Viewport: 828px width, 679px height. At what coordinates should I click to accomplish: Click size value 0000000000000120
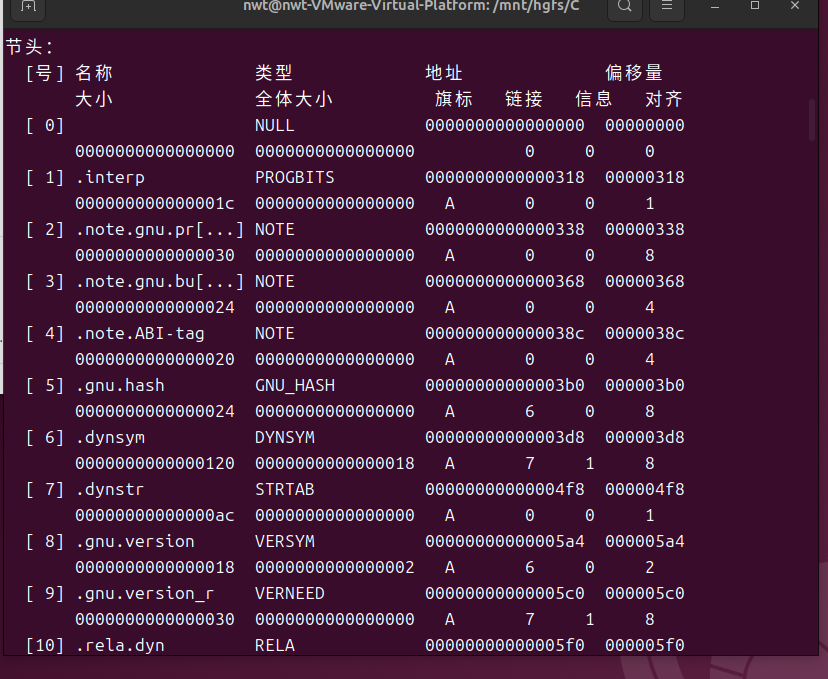click(155, 464)
